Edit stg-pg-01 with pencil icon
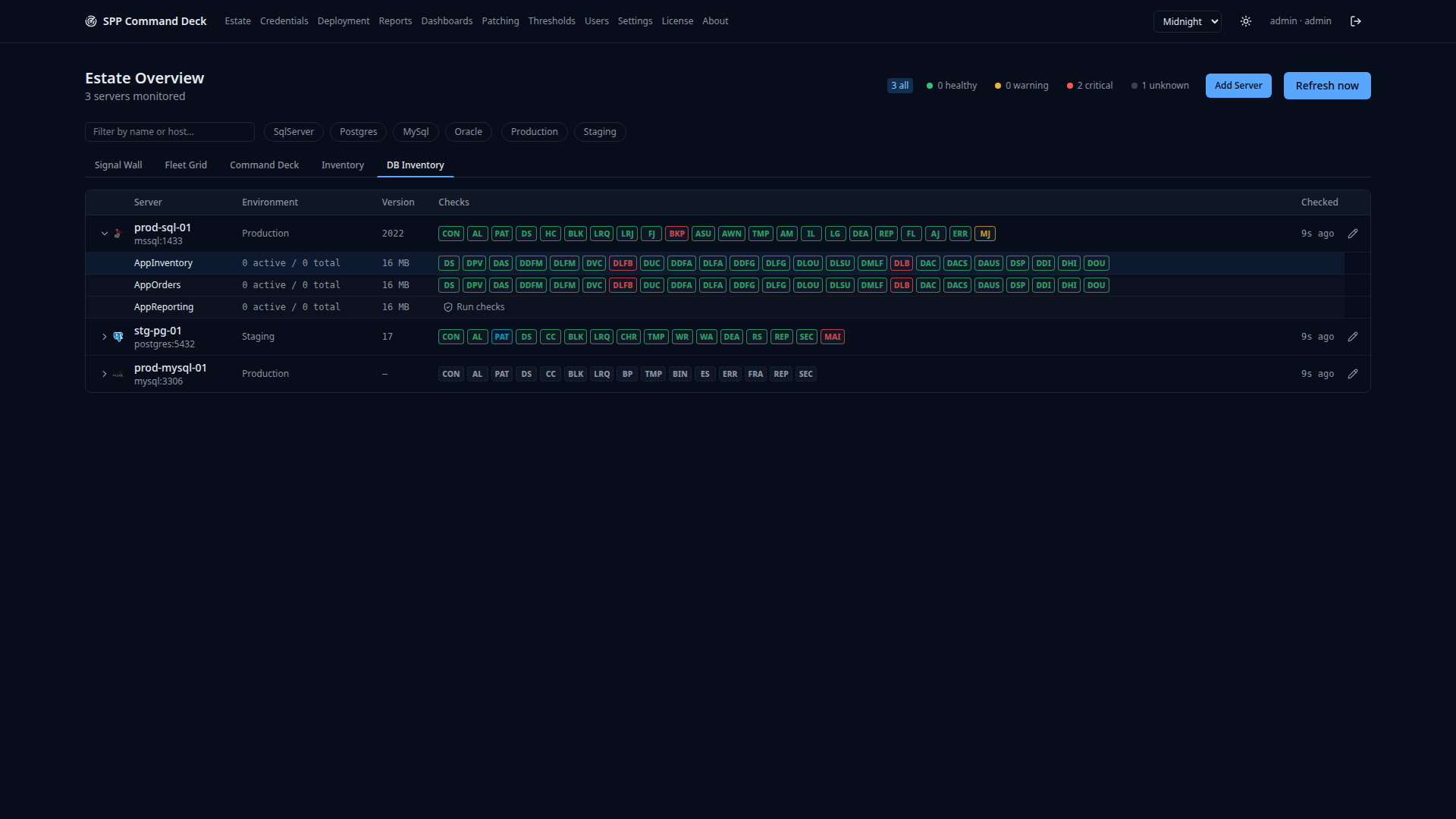Screen dimensions: 1456x819 [1353, 337]
